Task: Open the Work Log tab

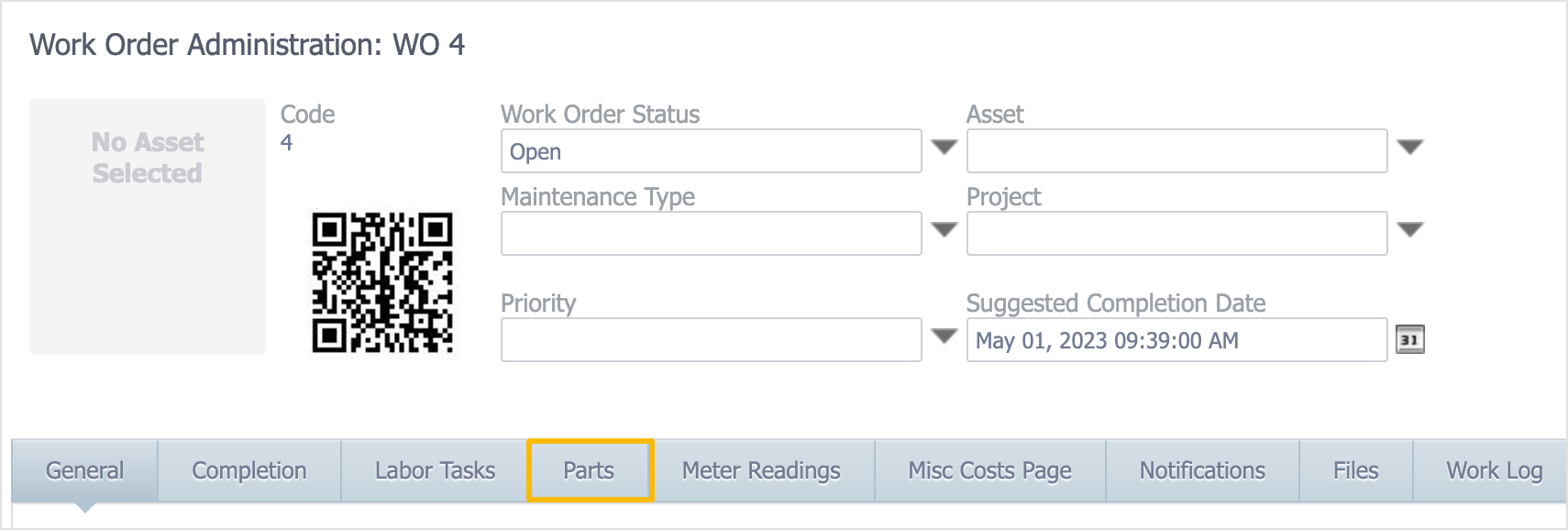Action: coord(1491,470)
